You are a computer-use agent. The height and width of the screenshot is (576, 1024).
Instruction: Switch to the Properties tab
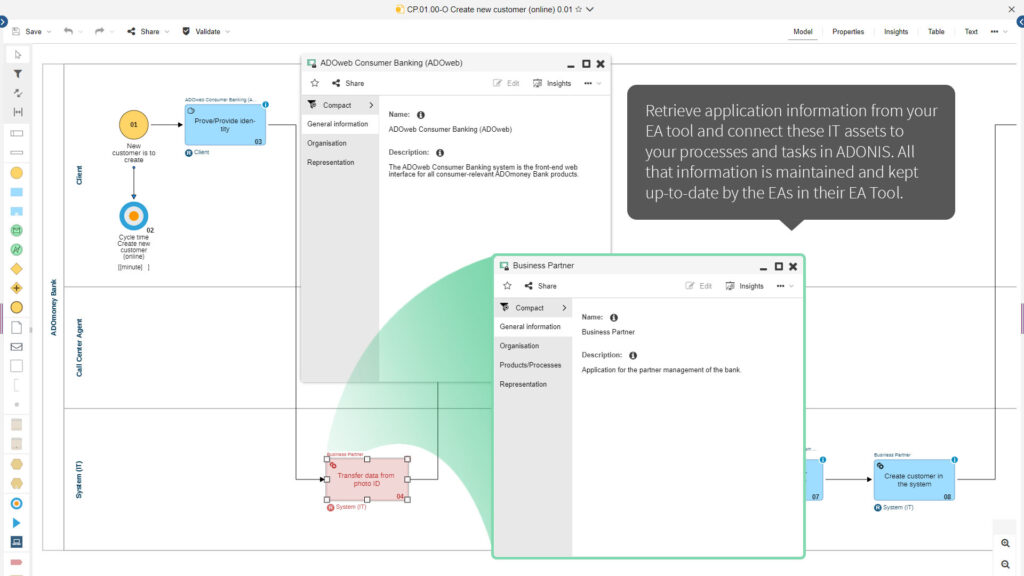click(848, 31)
